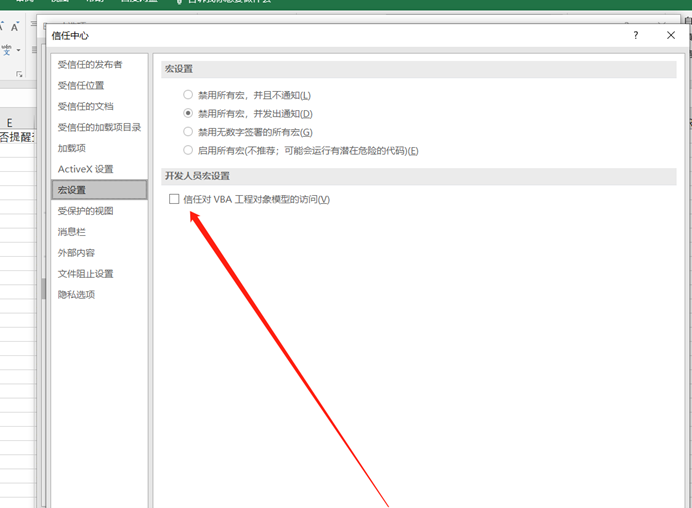Close the 信任中心 dialog

671,35
